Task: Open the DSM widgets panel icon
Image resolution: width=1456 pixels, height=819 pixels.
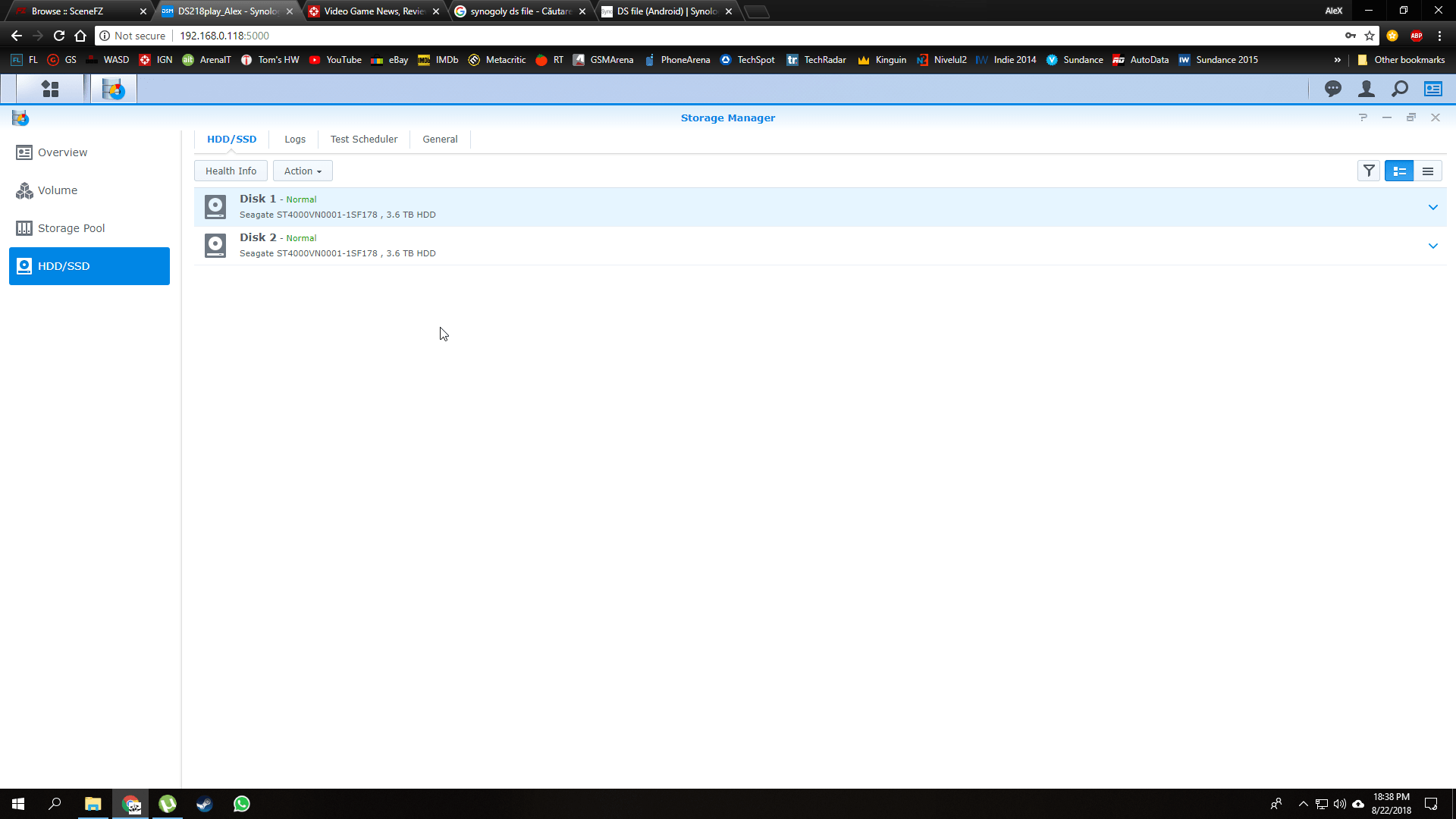Action: click(1432, 89)
